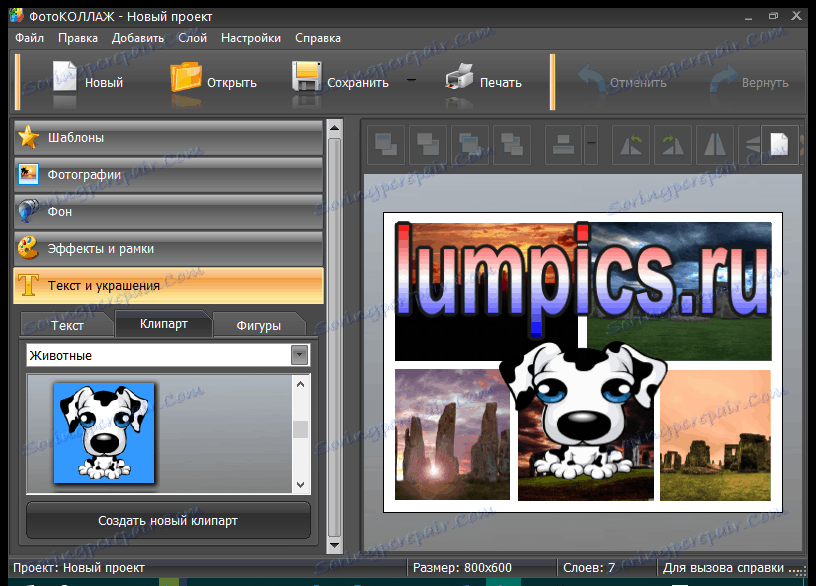This screenshot has height=586, width=816.
Task: Select the standing stones photo in collage
Action: click(x=452, y=435)
